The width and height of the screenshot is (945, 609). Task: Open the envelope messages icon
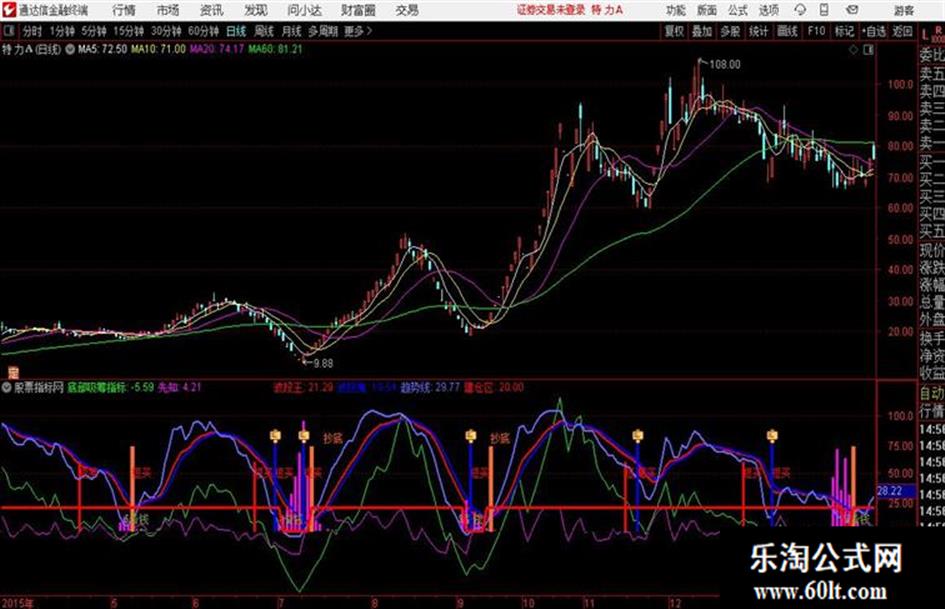[852, 10]
